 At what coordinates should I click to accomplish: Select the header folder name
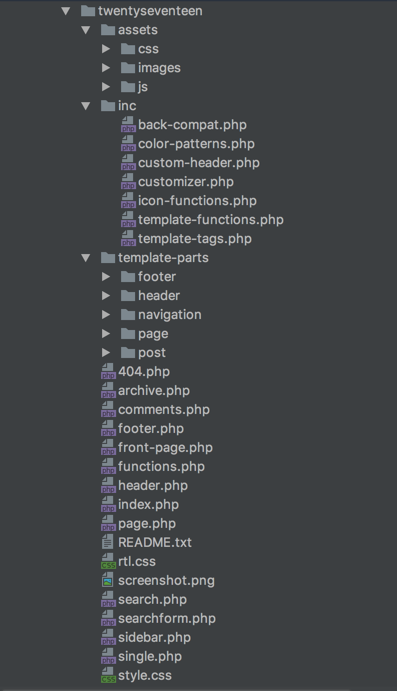tap(159, 296)
